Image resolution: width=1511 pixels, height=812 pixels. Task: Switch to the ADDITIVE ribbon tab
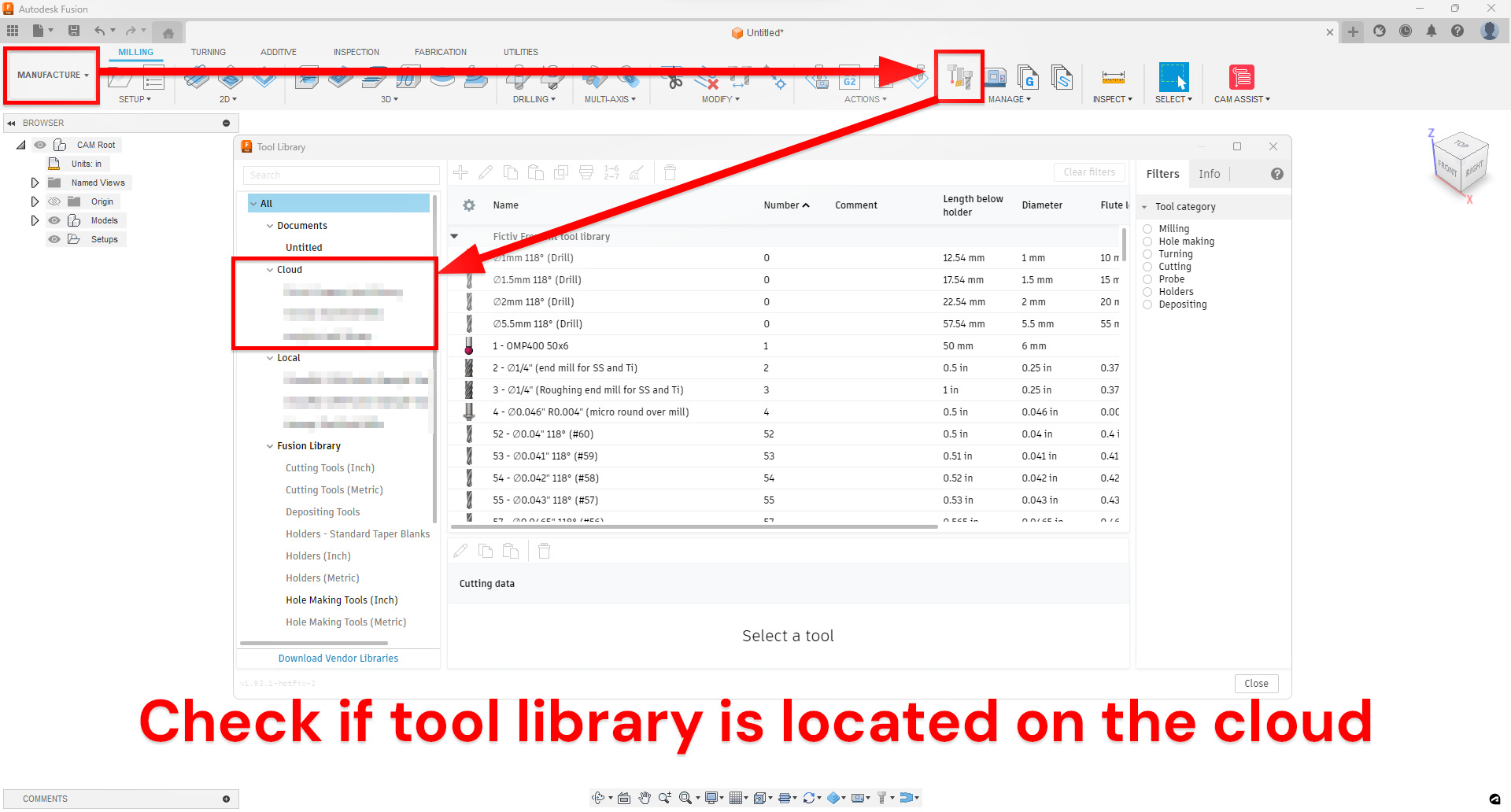pos(279,52)
